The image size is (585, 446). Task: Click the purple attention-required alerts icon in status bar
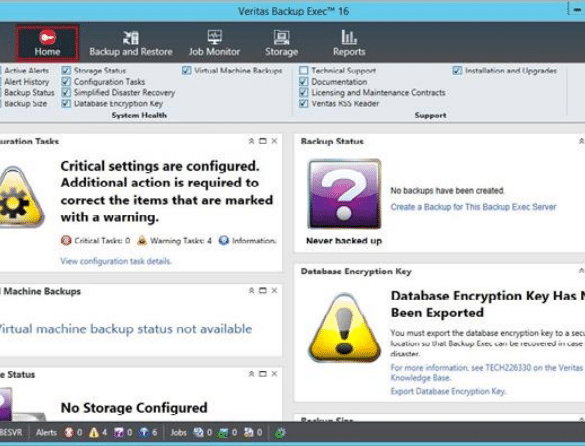click(x=119, y=432)
